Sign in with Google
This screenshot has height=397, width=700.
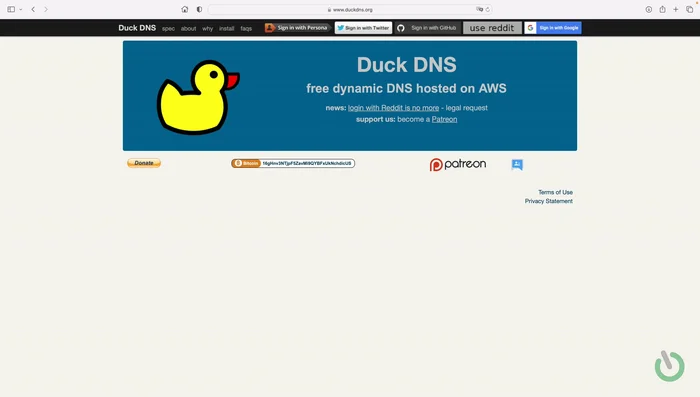pos(553,28)
